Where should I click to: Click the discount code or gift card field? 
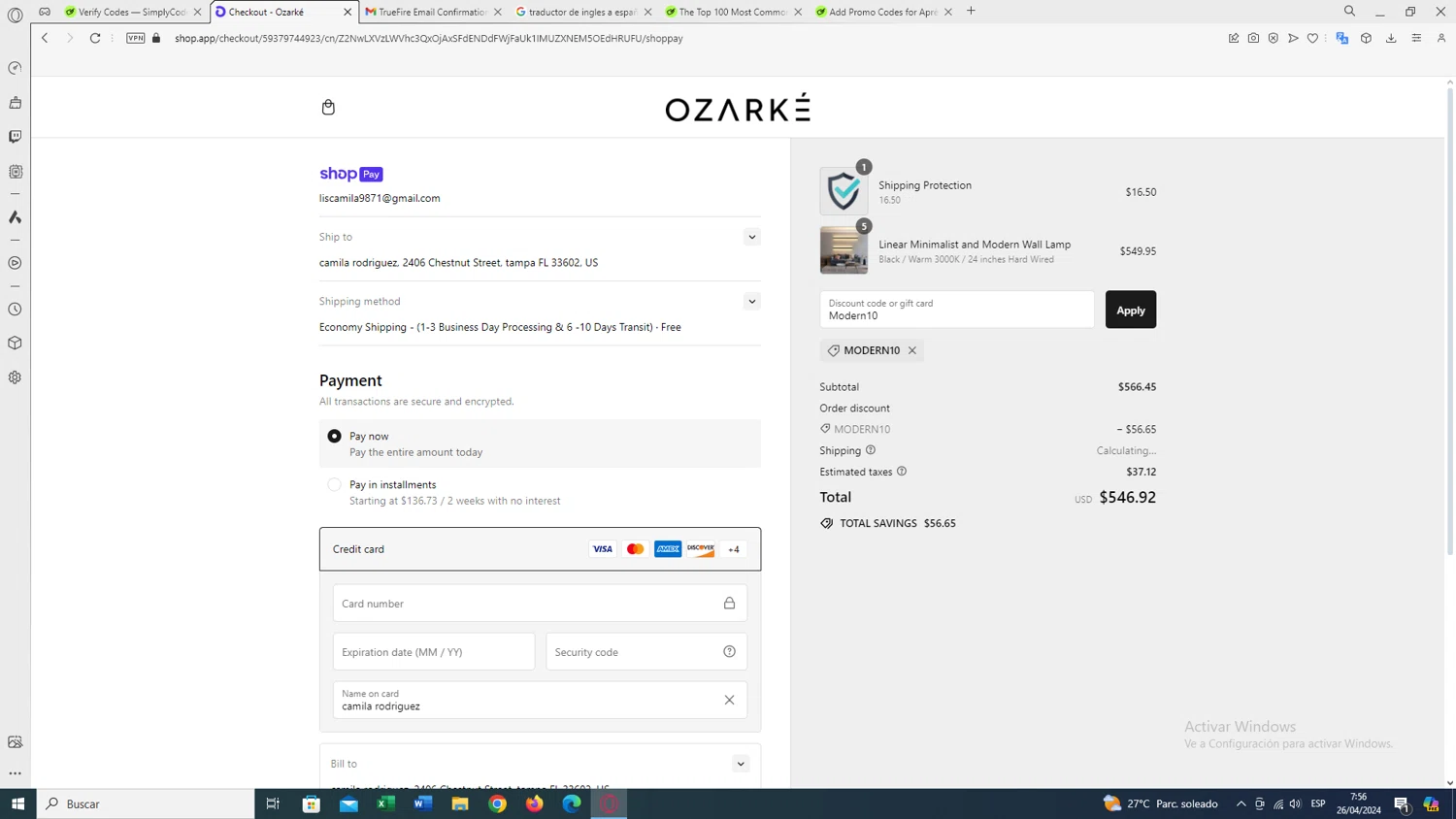pyautogui.click(x=956, y=310)
